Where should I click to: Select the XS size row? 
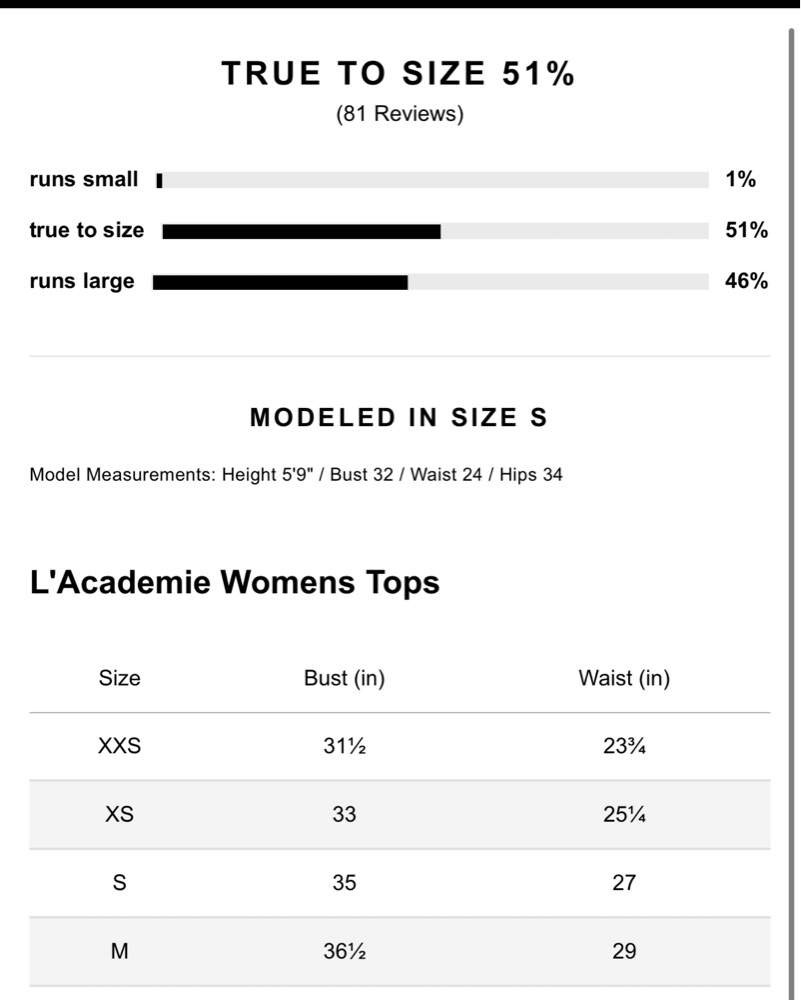click(400, 815)
